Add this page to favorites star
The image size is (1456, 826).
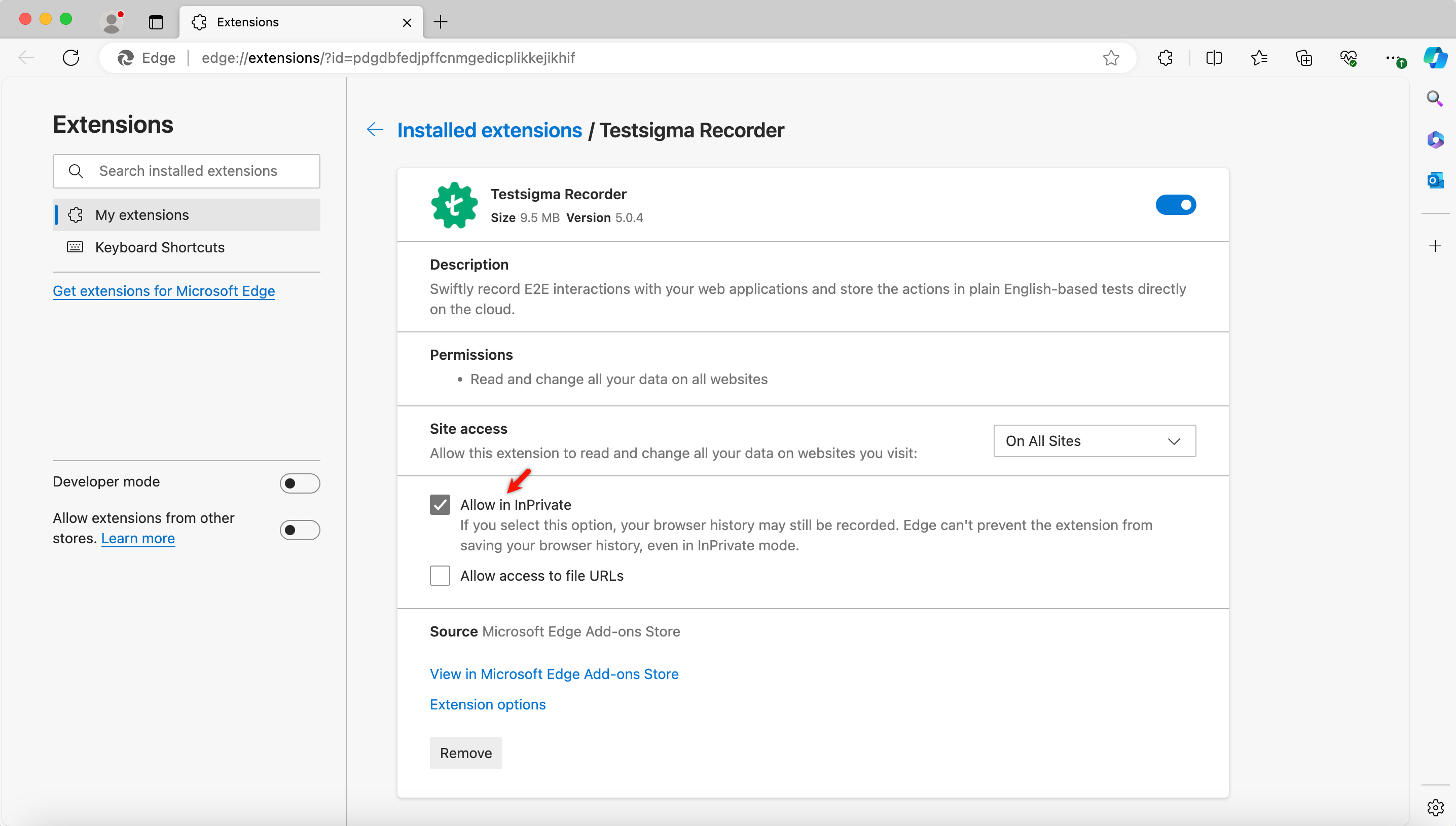click(x=1110, y=57)
